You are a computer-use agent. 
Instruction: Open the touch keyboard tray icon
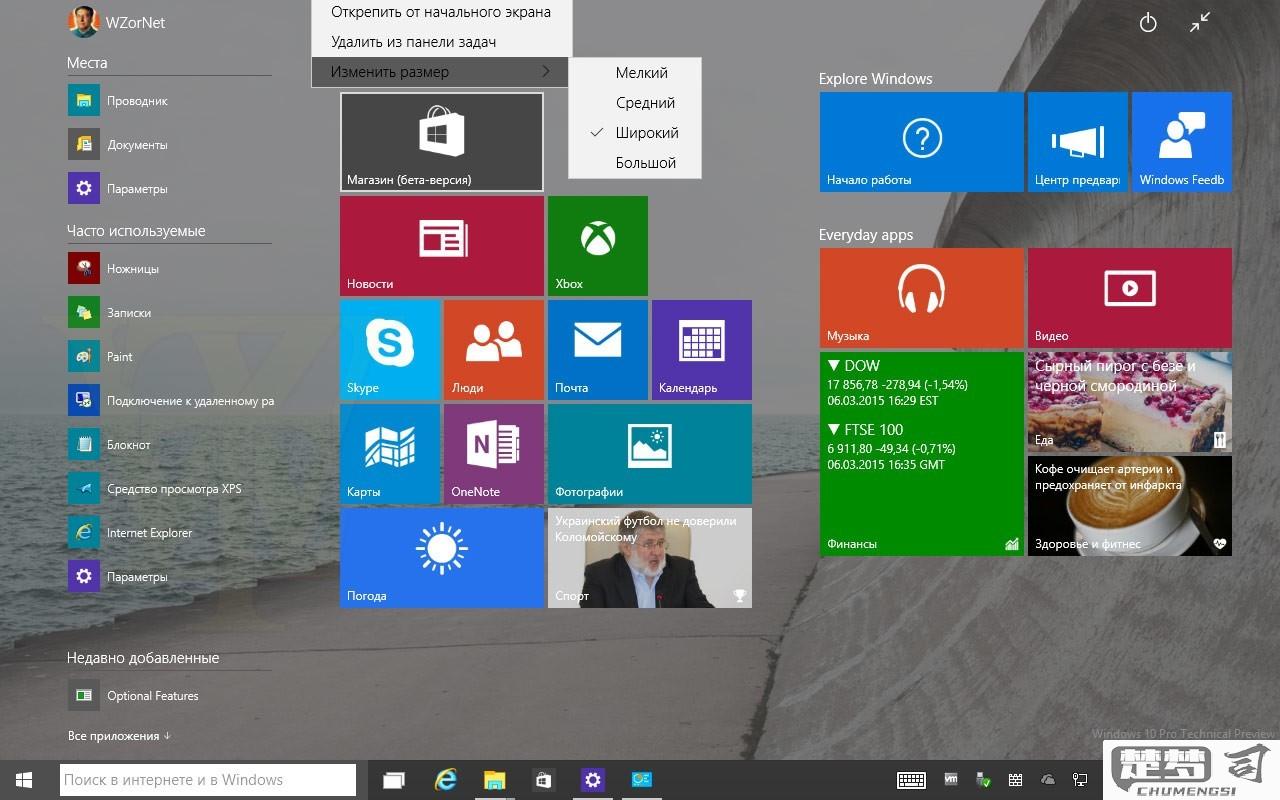(x=911, y=780)
